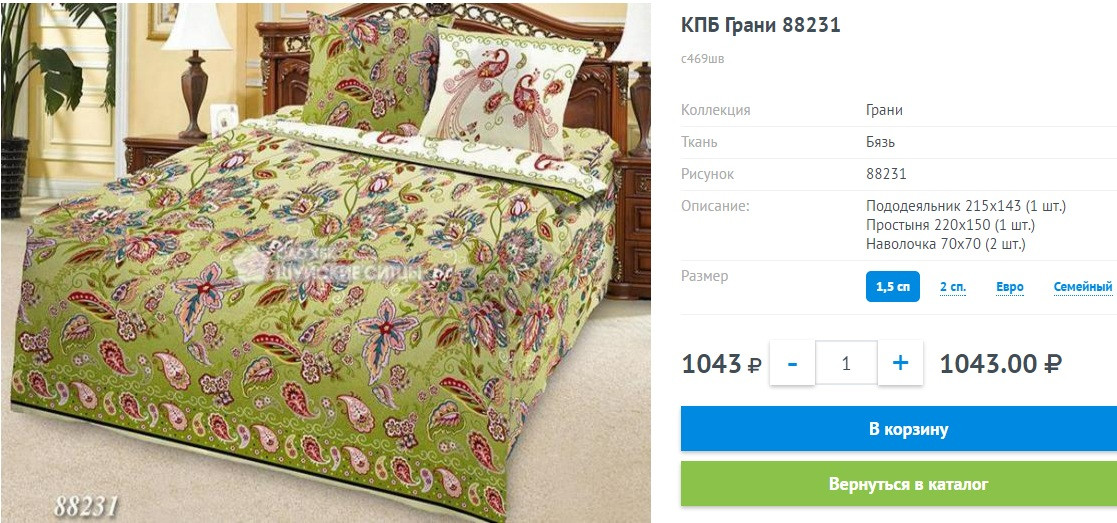The width and height of the screenshot is (1117, 523).
Task: Click the peacock pillow in the photo
Action: (507, 93)
